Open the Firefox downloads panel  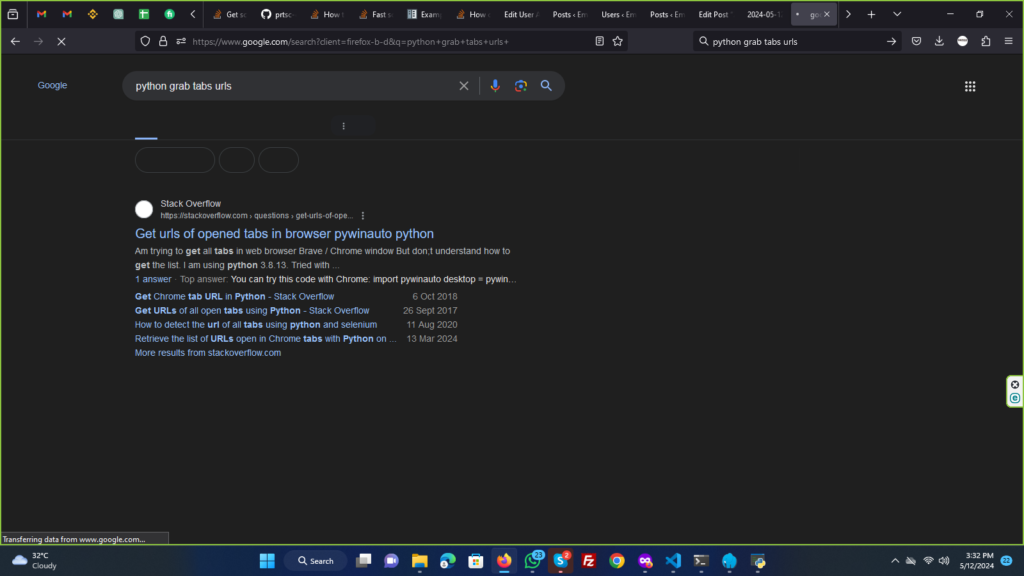939,41
